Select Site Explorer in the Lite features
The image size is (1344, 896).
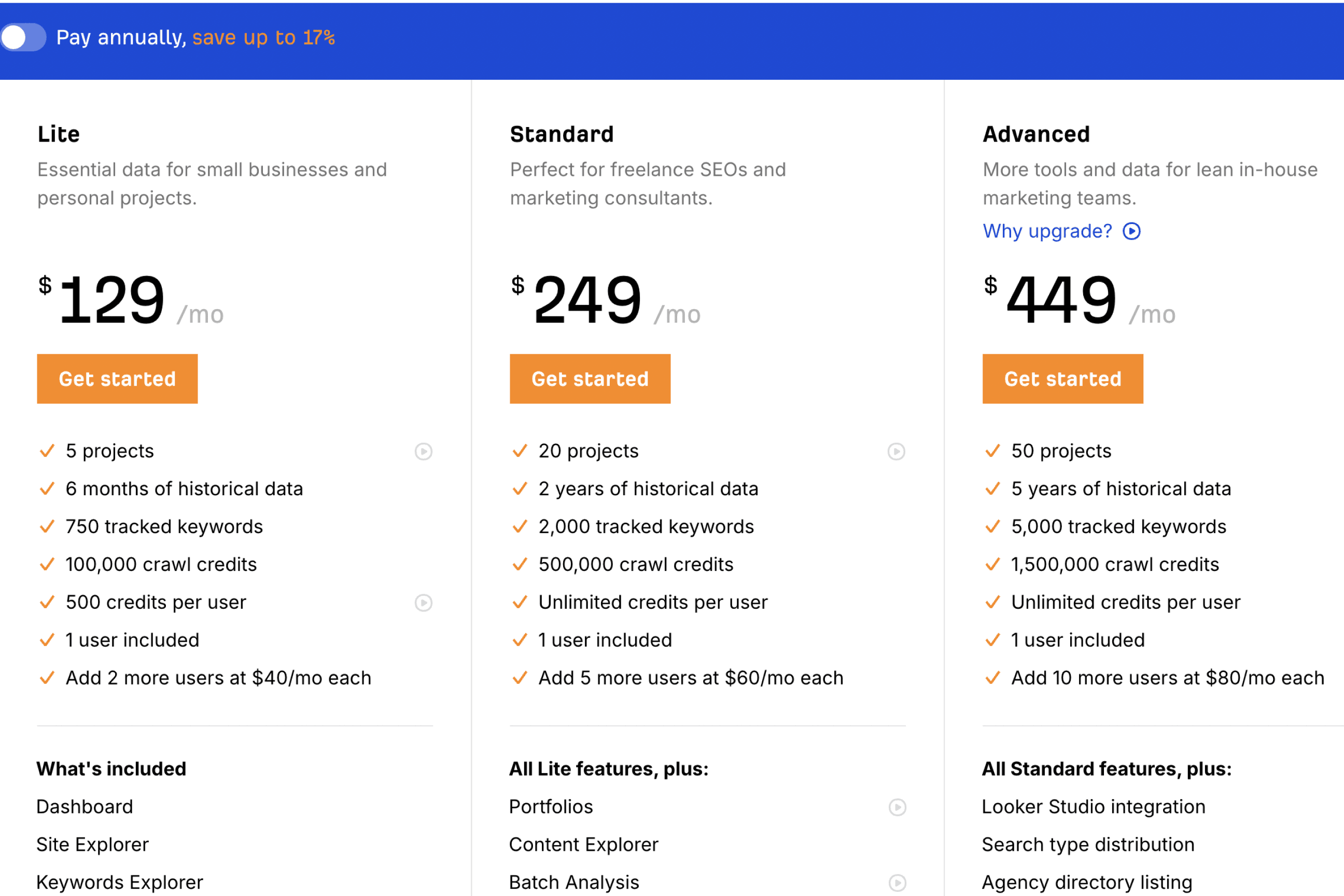92,845
